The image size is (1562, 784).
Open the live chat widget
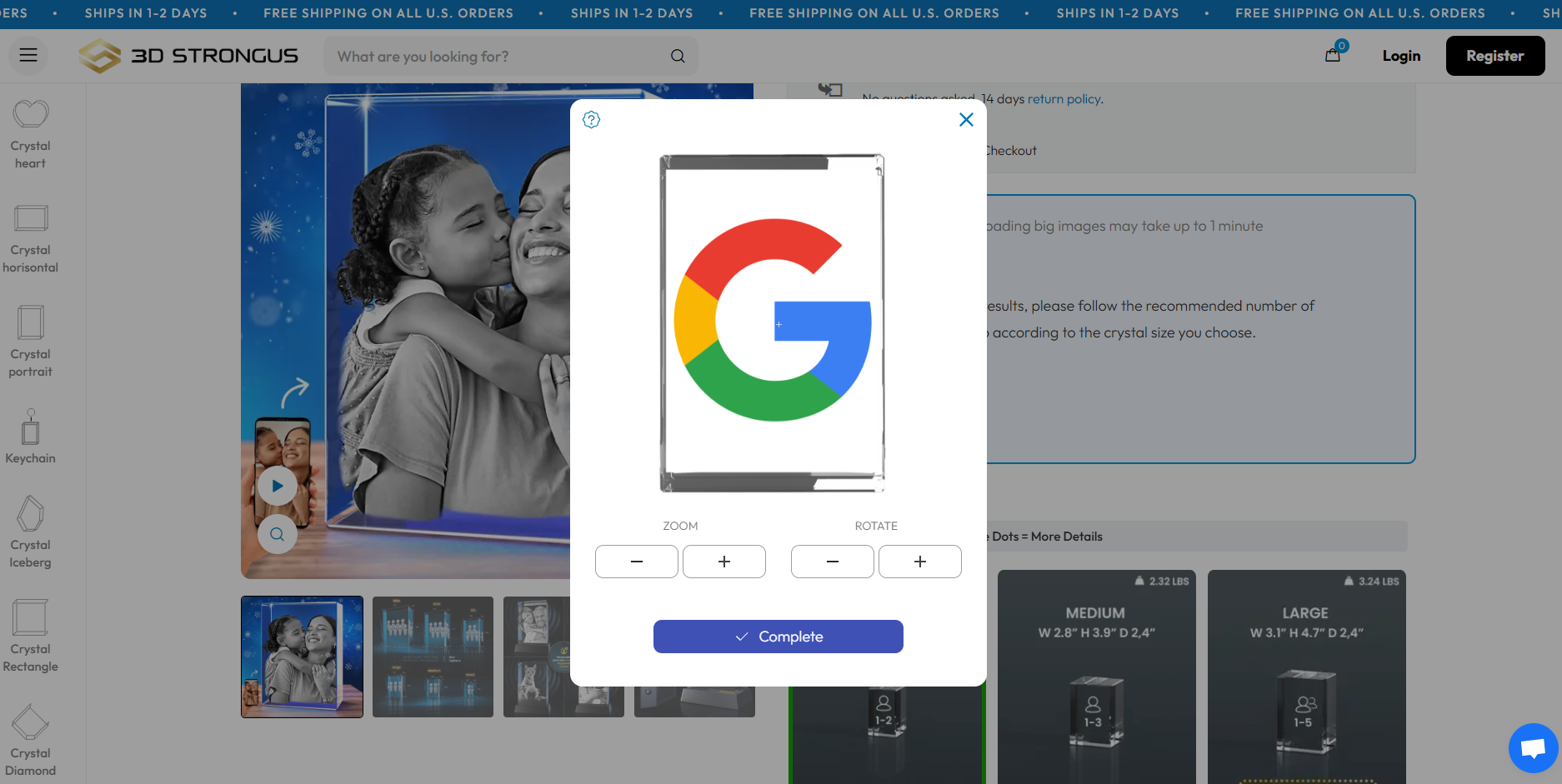point(1533,747)
